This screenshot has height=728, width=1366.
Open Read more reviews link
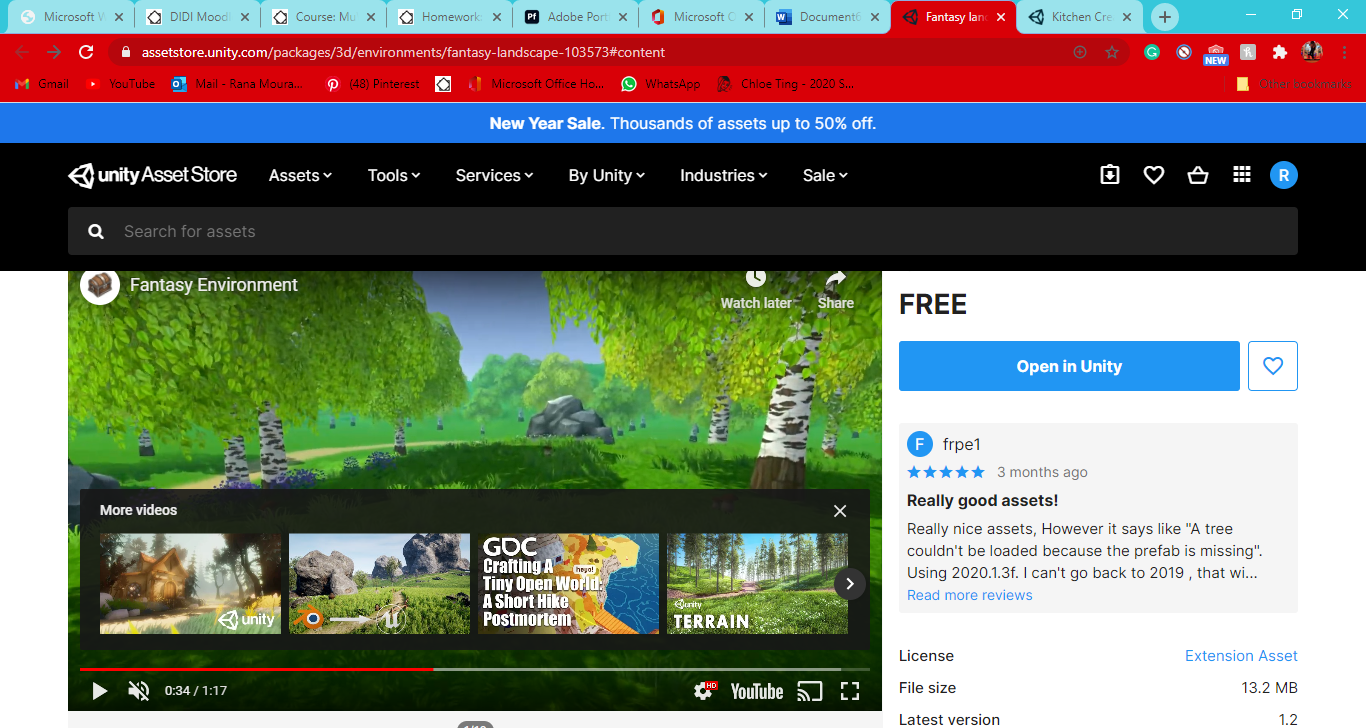click(x=969, y=595)
